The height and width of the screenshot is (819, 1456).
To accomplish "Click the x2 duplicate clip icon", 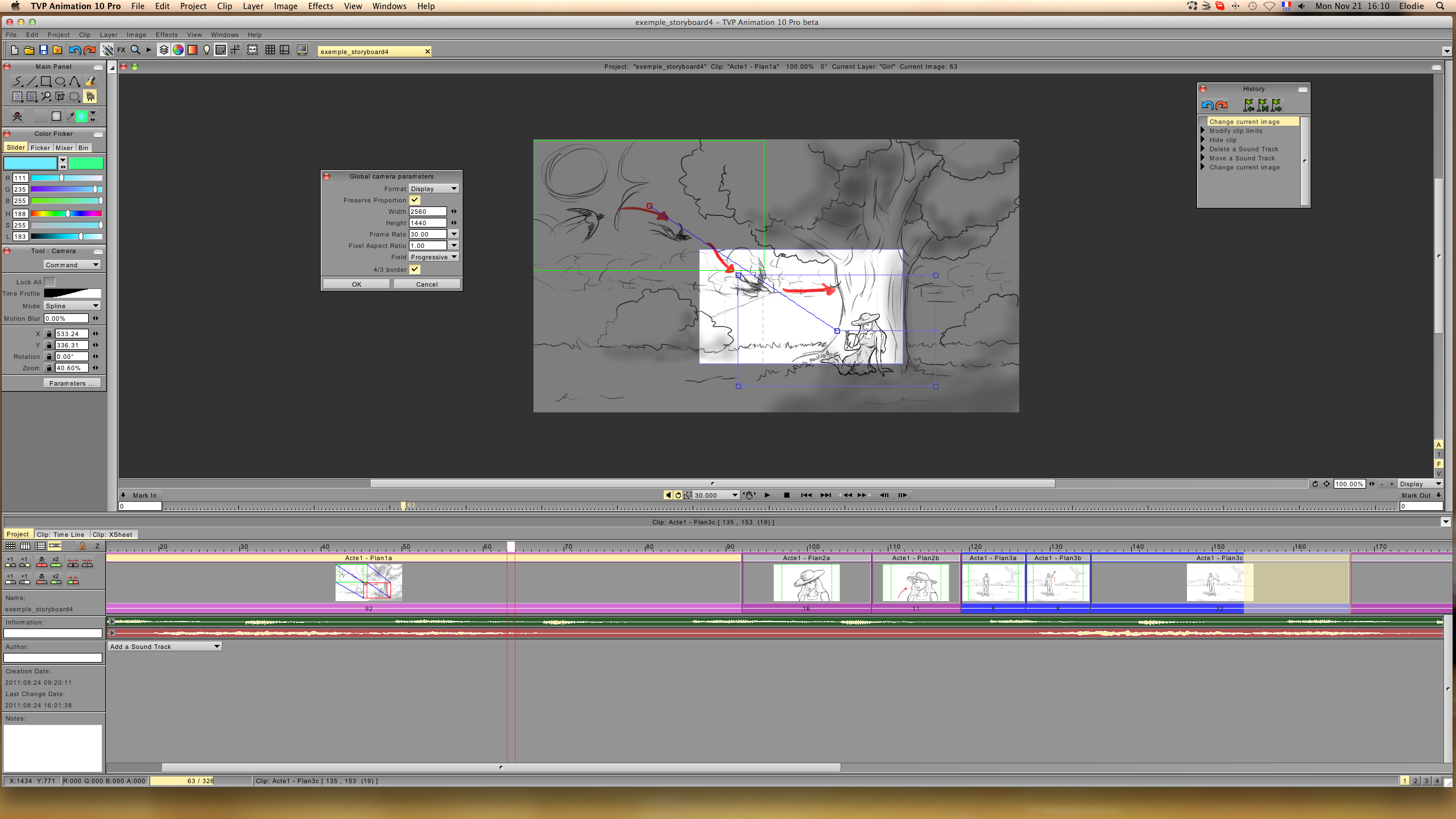I will [56, 562].
